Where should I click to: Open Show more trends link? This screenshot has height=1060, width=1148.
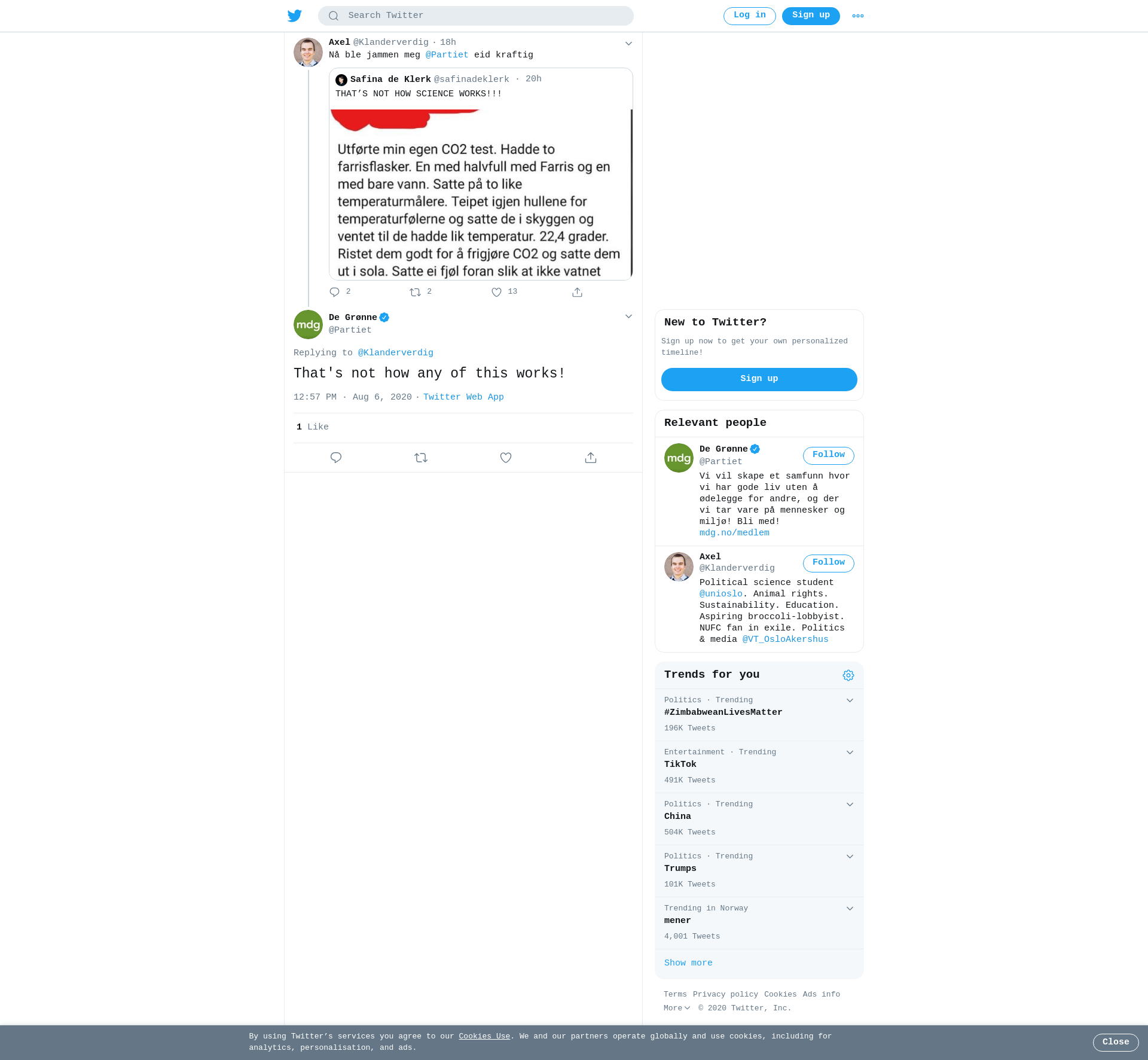(x=688, y=962)
